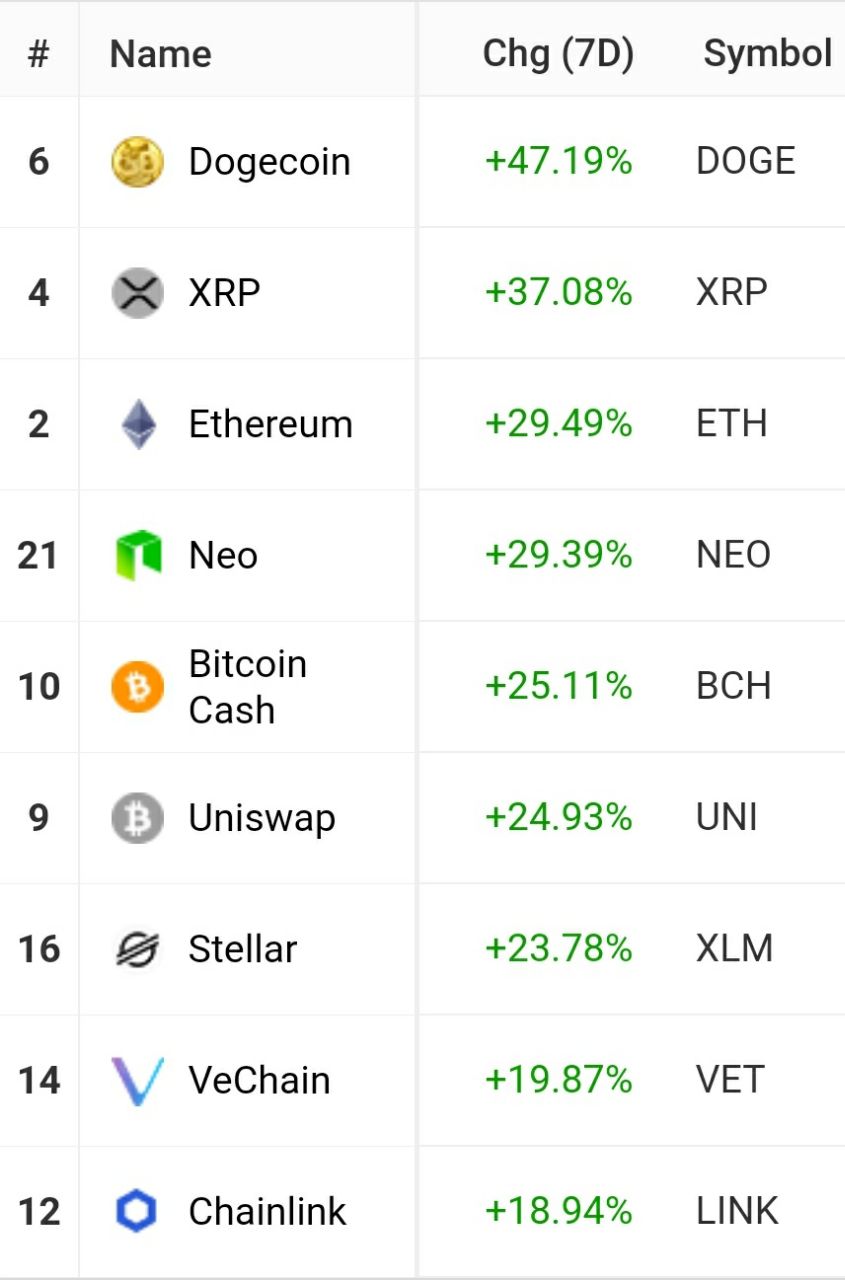Click the XRP logo icon
The width and height of the screenshot is (845, 1280).
(137, 293)
